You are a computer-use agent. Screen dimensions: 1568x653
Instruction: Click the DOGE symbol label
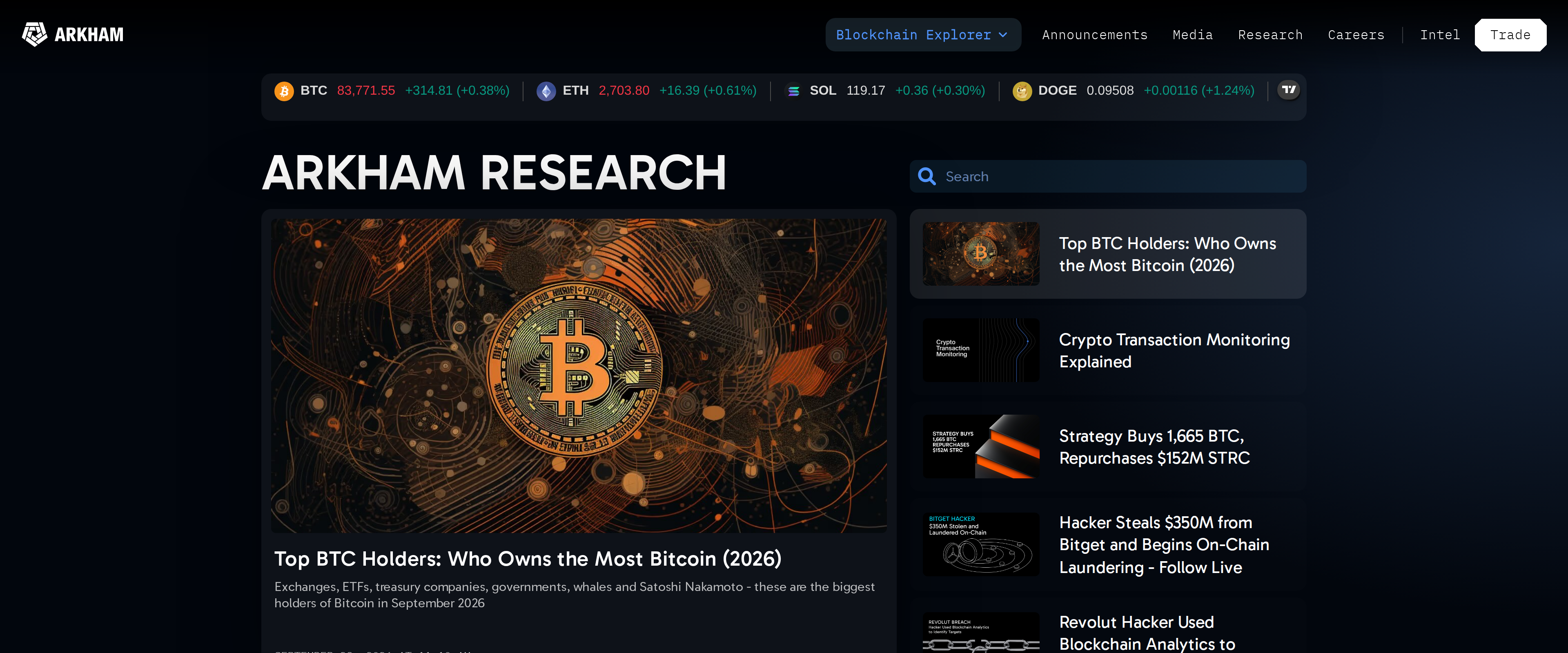(x=1057, y=91)
